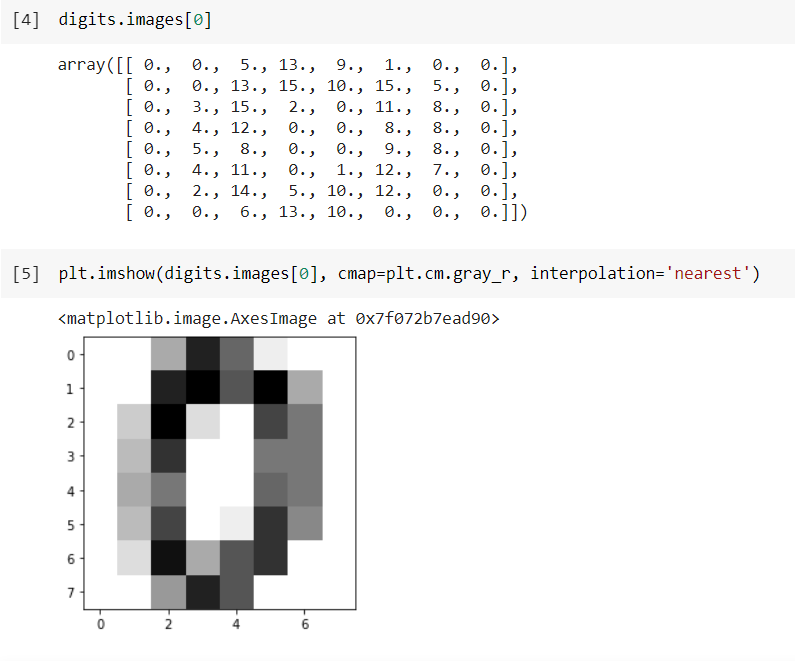Click array row '0., 4., 11., 0., 1., 12., 7., 0.'
Image resolution: width=795 pixels, height=661 pixels.
pyautogui.click(x=321, y=170)
